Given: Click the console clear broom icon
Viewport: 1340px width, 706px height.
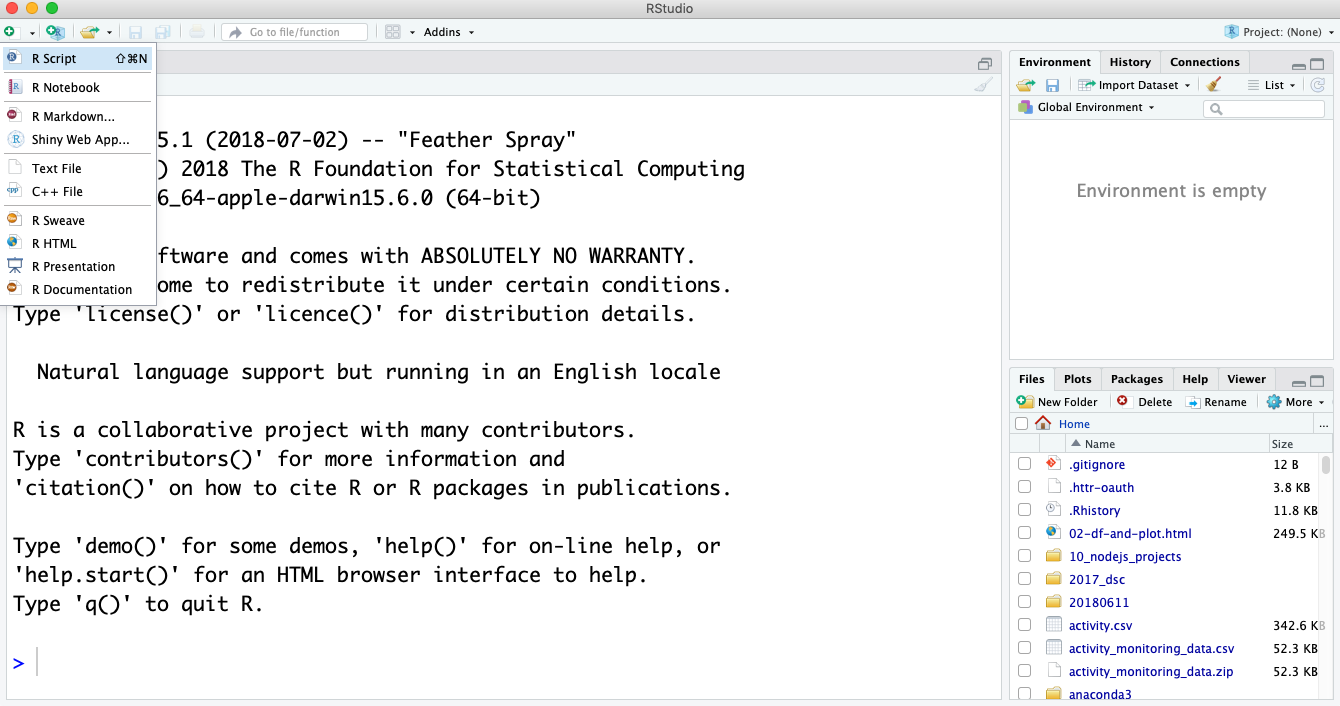Looking at the screenshot, I should [x=984, y=85].
